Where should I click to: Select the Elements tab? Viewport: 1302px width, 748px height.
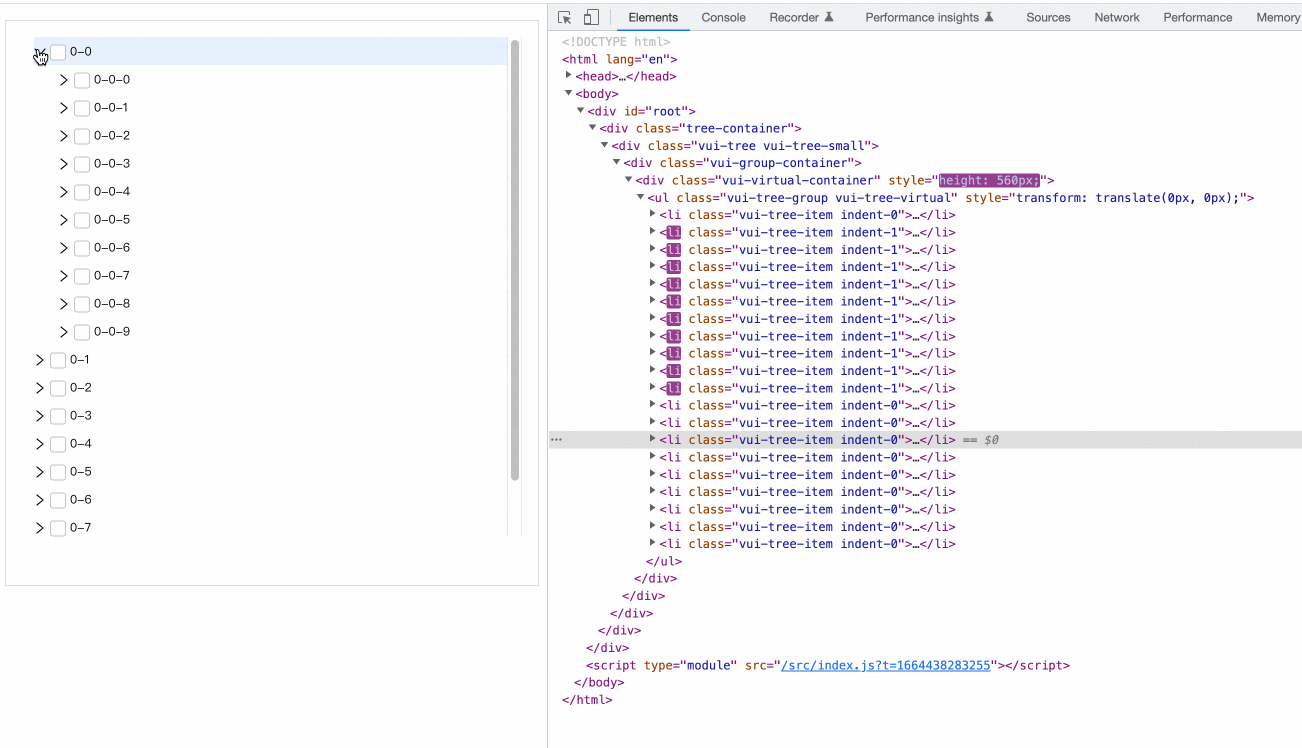pos(653,17)
